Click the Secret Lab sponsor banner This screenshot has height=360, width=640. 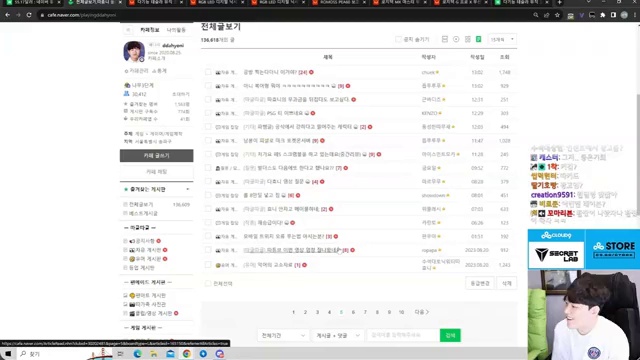[x=556, y=255]
